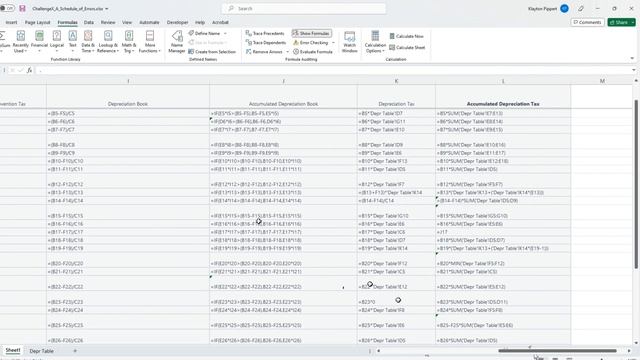This screenshot has height=360, width=640.
Task: Open the Comments pane button
Action: click(587, 22)
